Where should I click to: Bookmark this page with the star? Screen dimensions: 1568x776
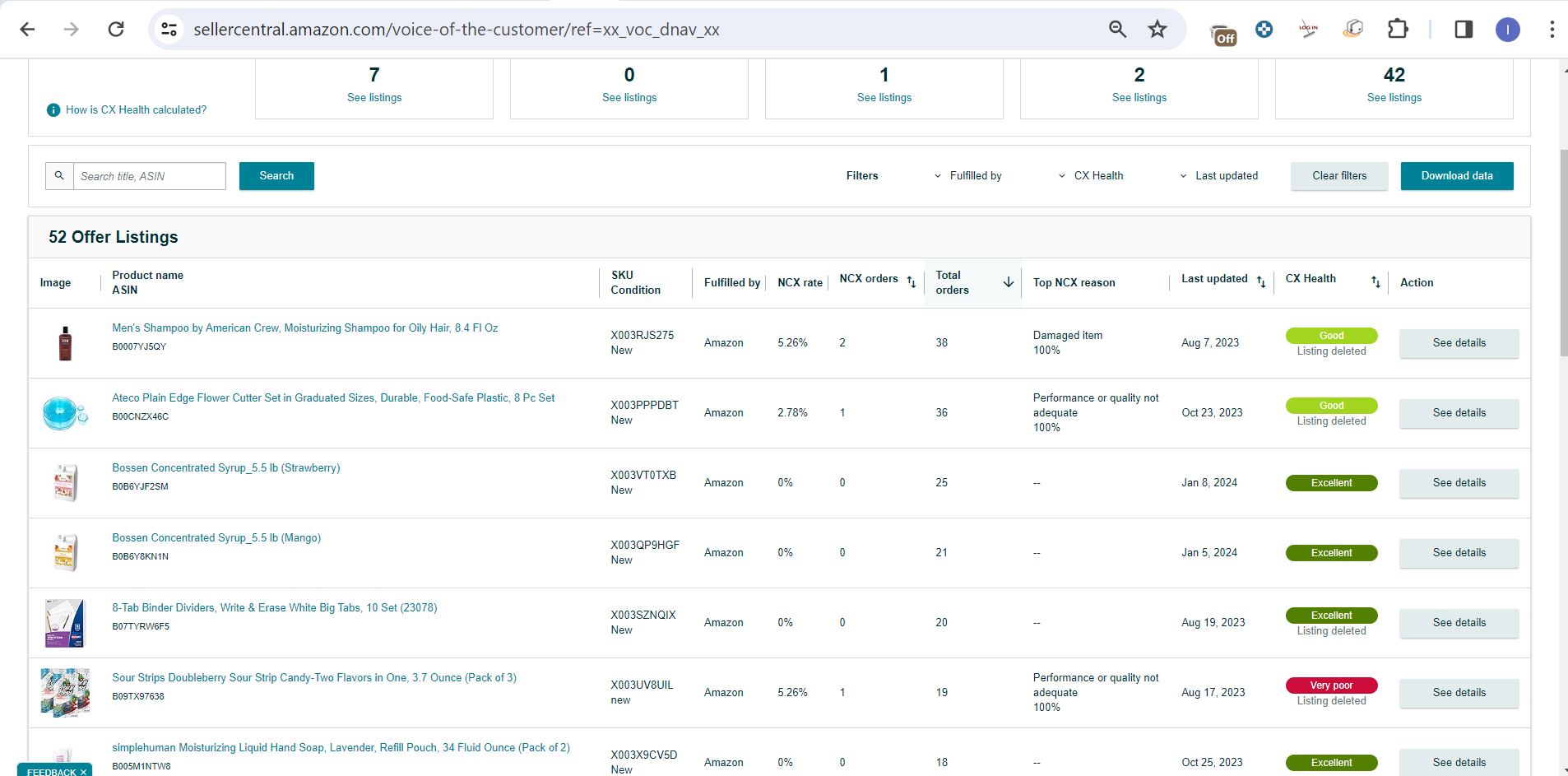pos(1157,30)
